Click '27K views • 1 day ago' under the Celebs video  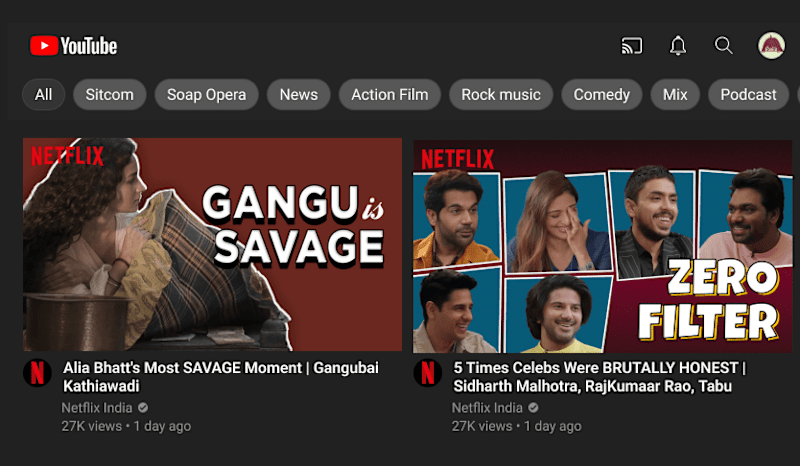point(516,426)
